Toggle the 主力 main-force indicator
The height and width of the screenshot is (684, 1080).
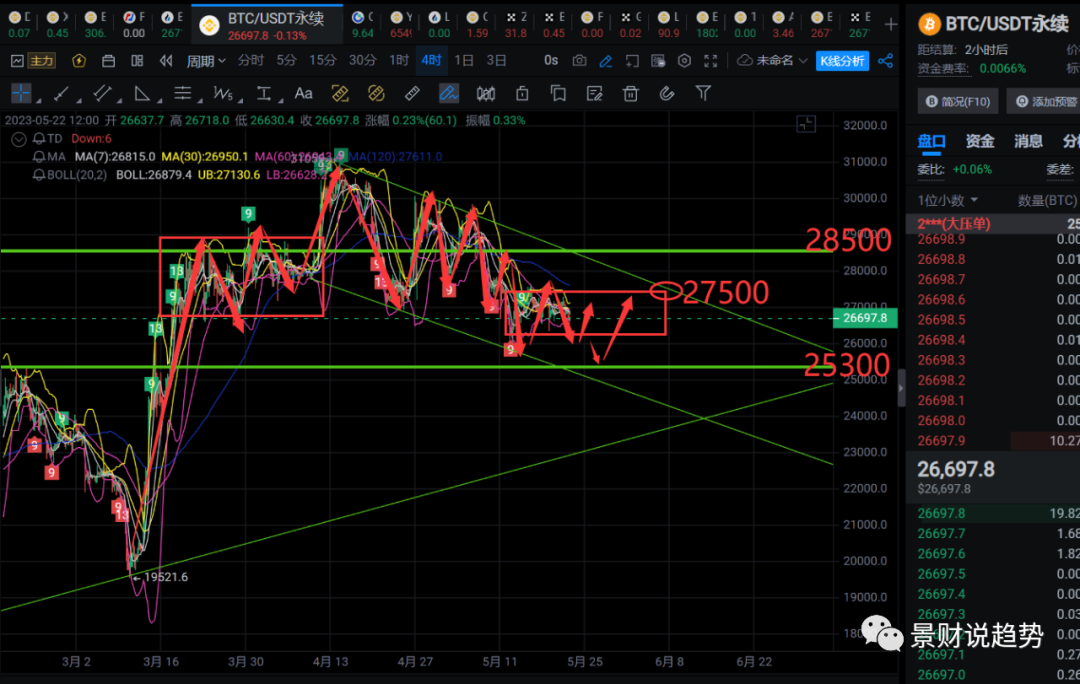pos(41,61)
